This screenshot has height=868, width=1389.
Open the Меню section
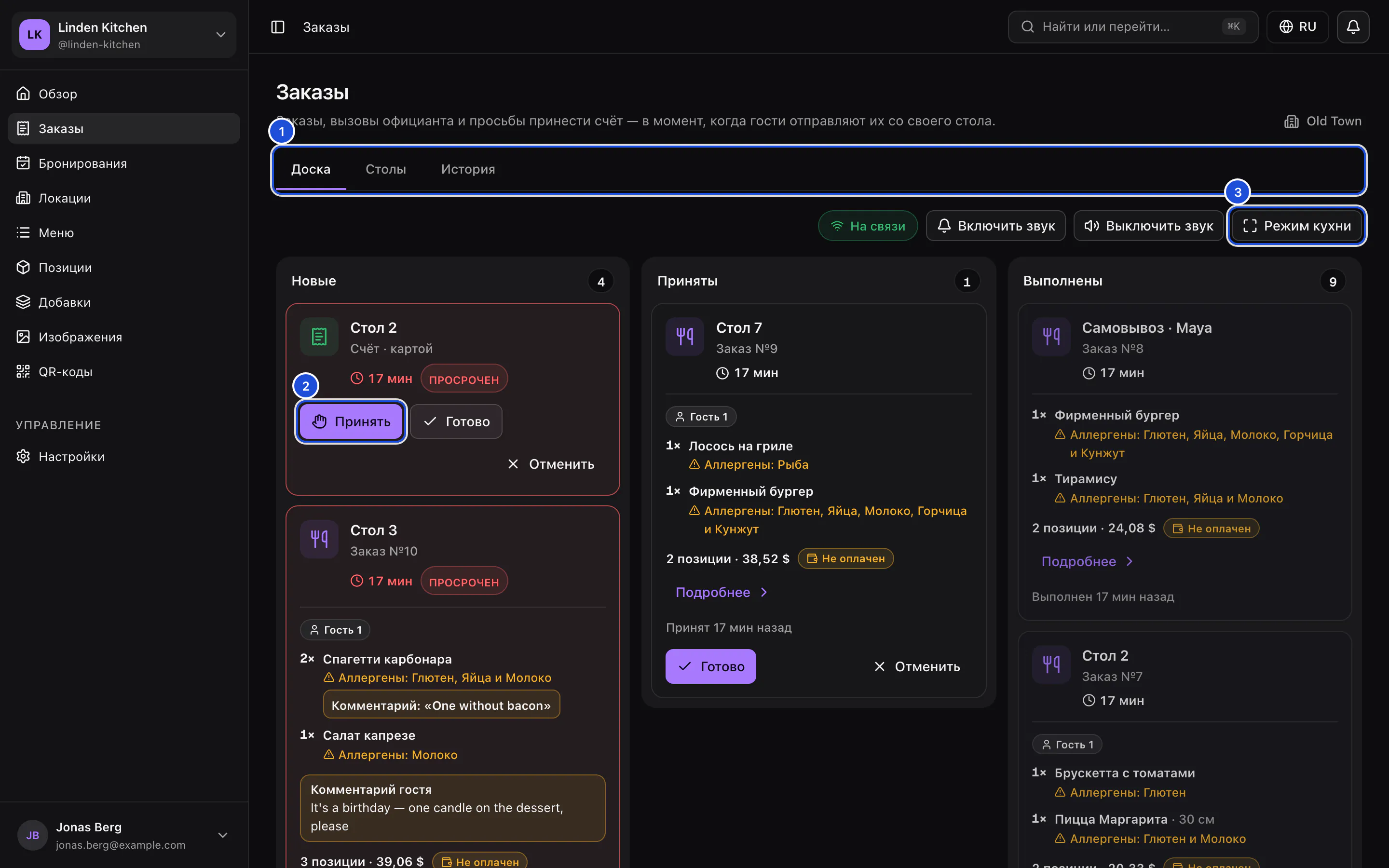[124, 232]
